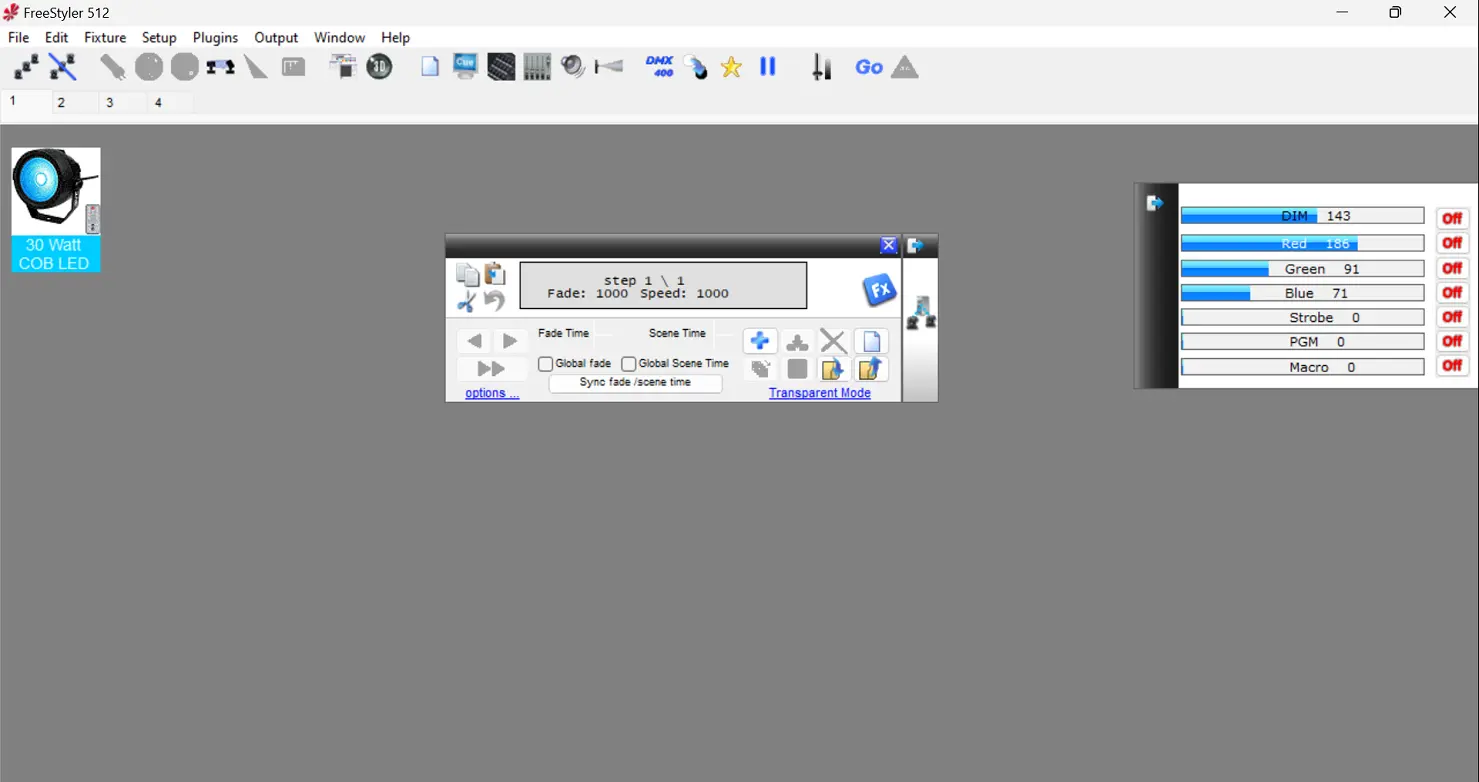Open the pan/tilt moving head icon
Viewport: 1479px width, 782px height.
point(220,67)
